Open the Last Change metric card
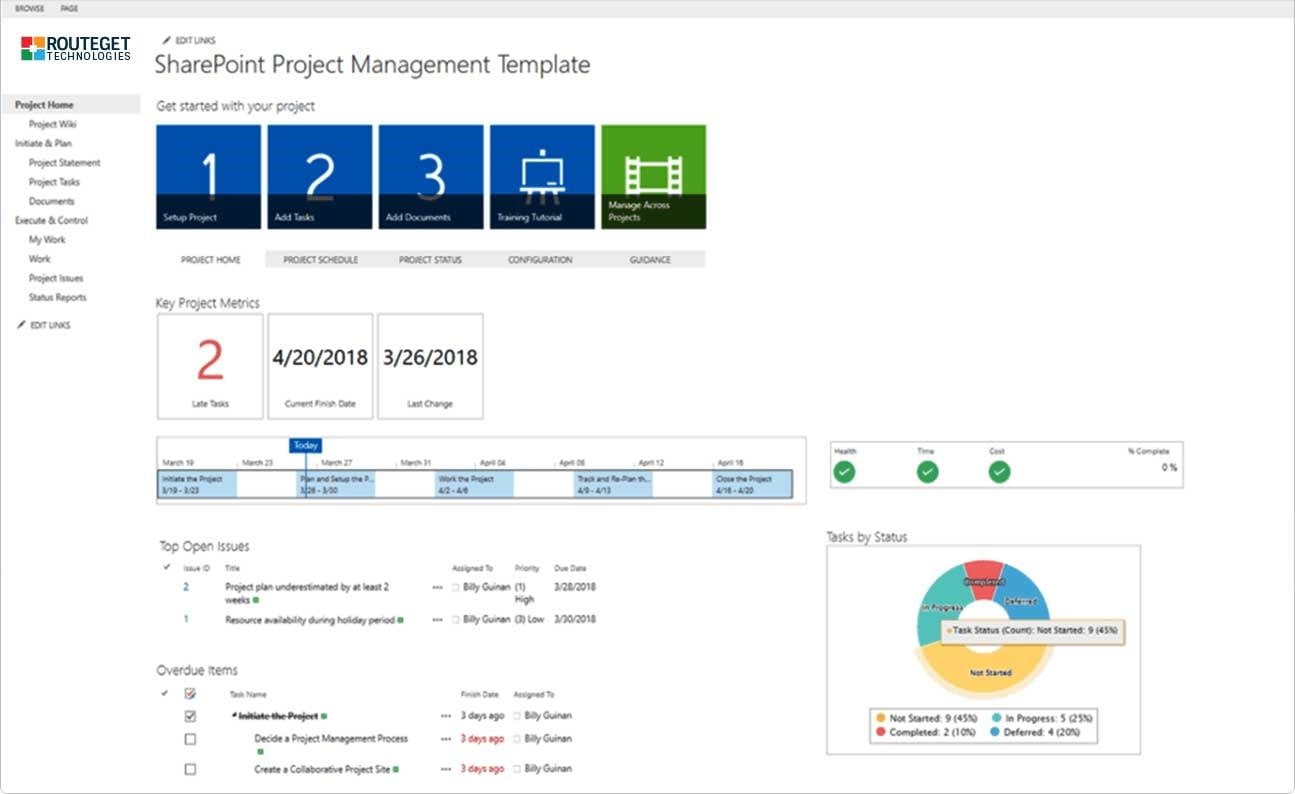The image size is (1295, 794). point(431,366)
